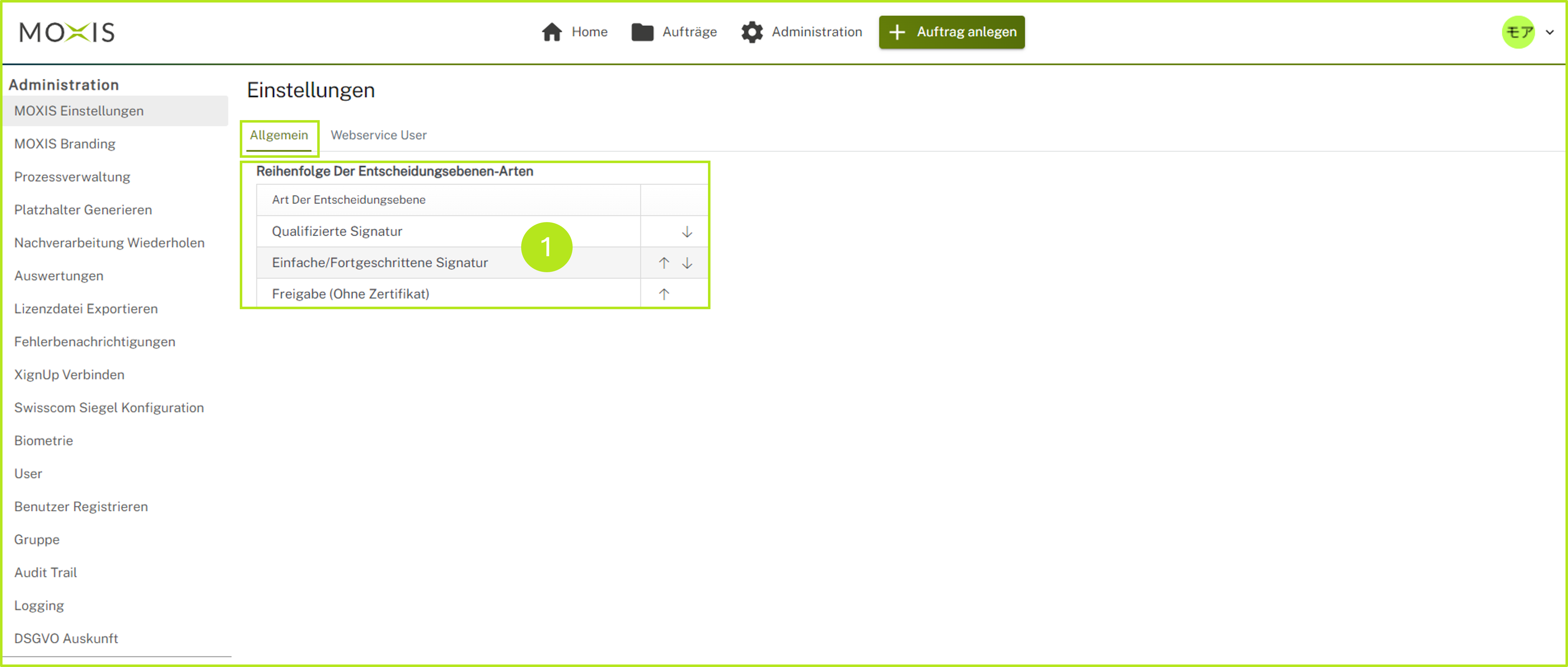Open Fehlerbenachrichtigungen in sidebar
Viewport: 1568px width, 667px height.
tap(94, 342)
